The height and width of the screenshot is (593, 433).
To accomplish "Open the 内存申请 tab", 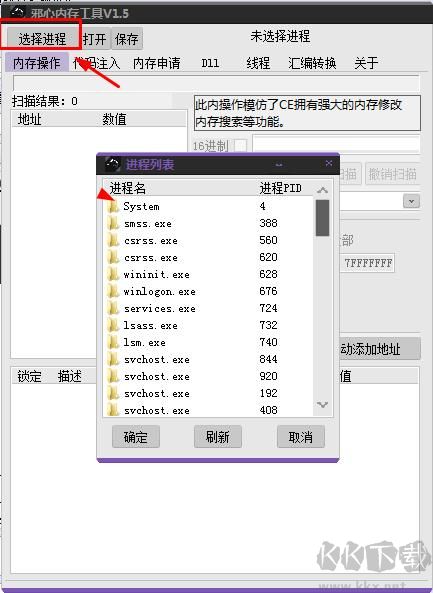I will tap(156, 63).
